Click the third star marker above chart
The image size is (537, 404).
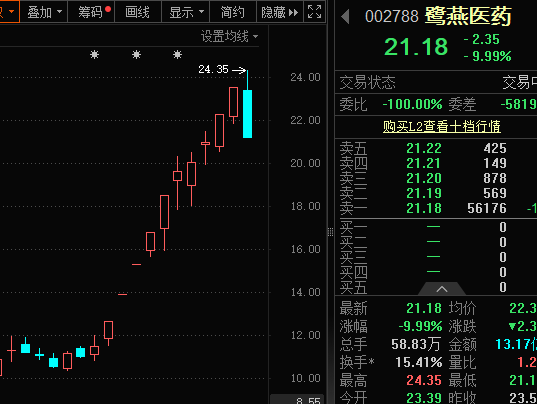[x=177, y=54]
